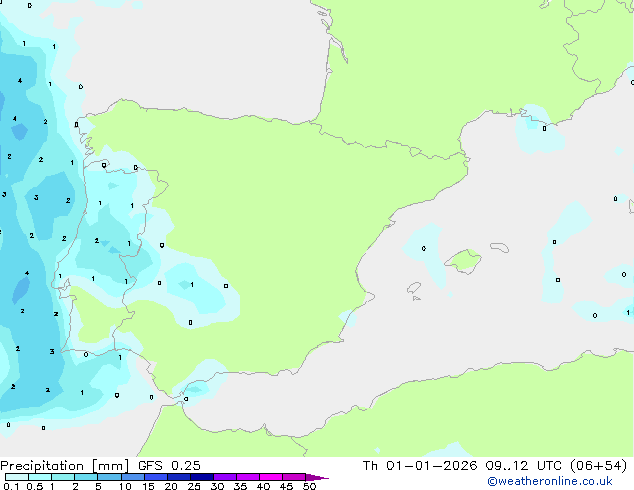Viewport: 634px width, 490px height.
Task: Click the 35–40 mm legend color box
Action: [248, 477]
